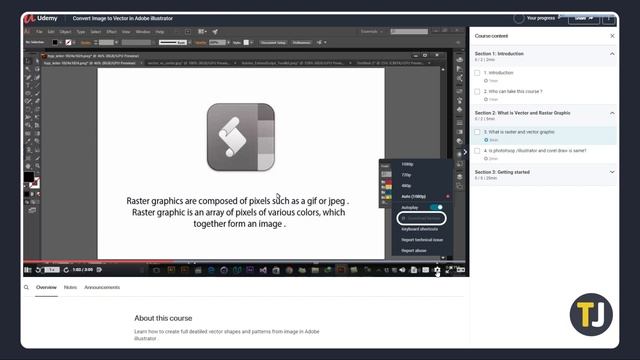Click Visual Studio icon in recorded taskbar
Image resolution: width=640 pixels, height=360 pixels.
click(263, 270)
